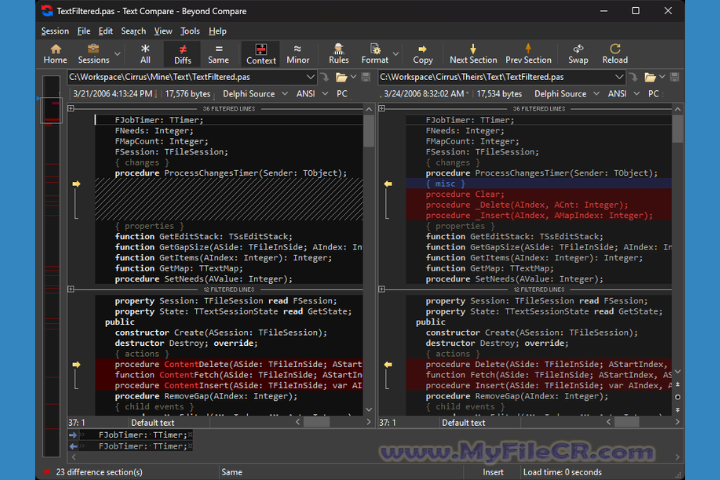Image resolution: width=720 pixels, height=480 pixels.
Task: Toggle the Same lines filter
Action: pyautogui.click(x=218, y=54)
